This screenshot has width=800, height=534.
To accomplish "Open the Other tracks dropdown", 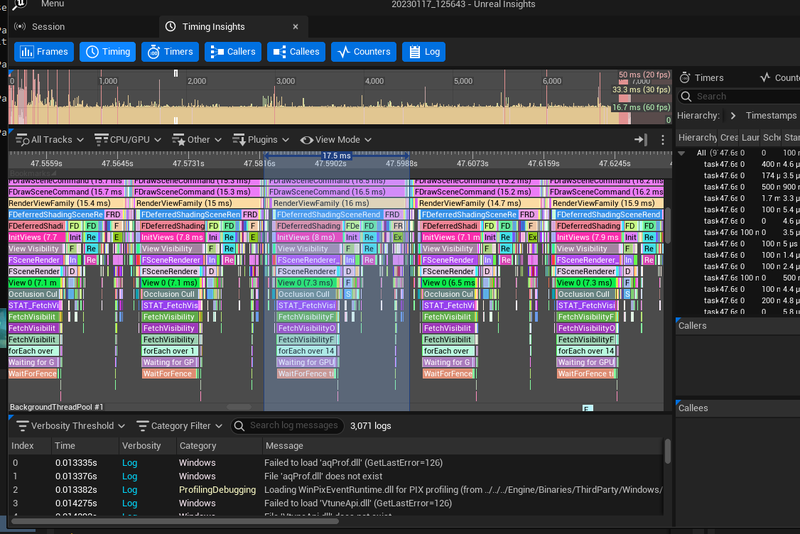I will click(197, 140).
